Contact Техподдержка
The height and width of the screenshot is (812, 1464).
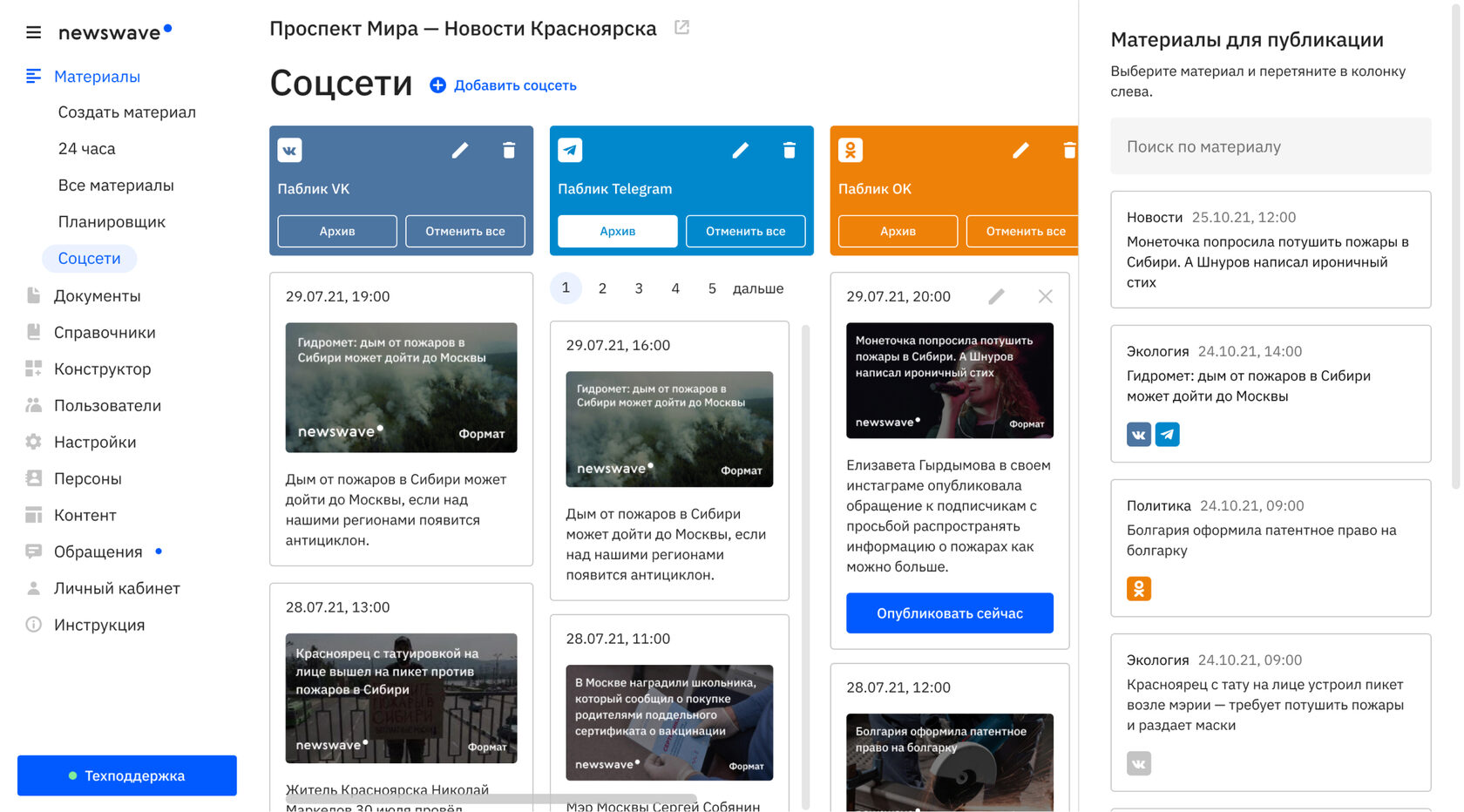(127, 775)
